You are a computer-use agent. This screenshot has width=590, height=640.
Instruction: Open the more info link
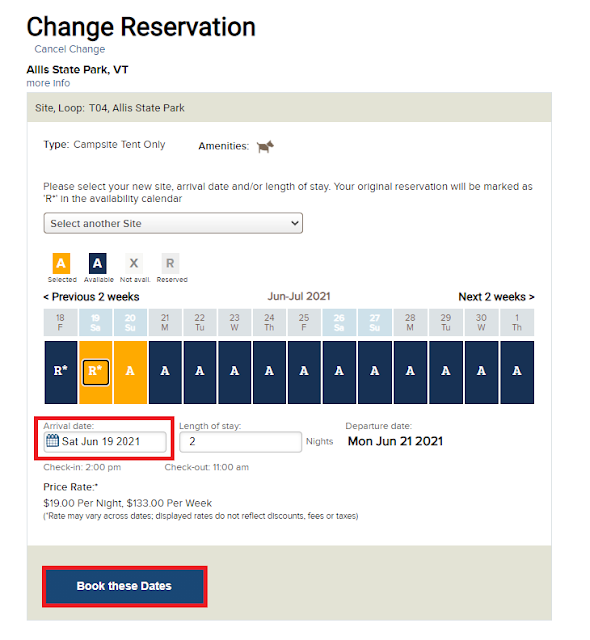pyautogui.click(x=48, y=83)
